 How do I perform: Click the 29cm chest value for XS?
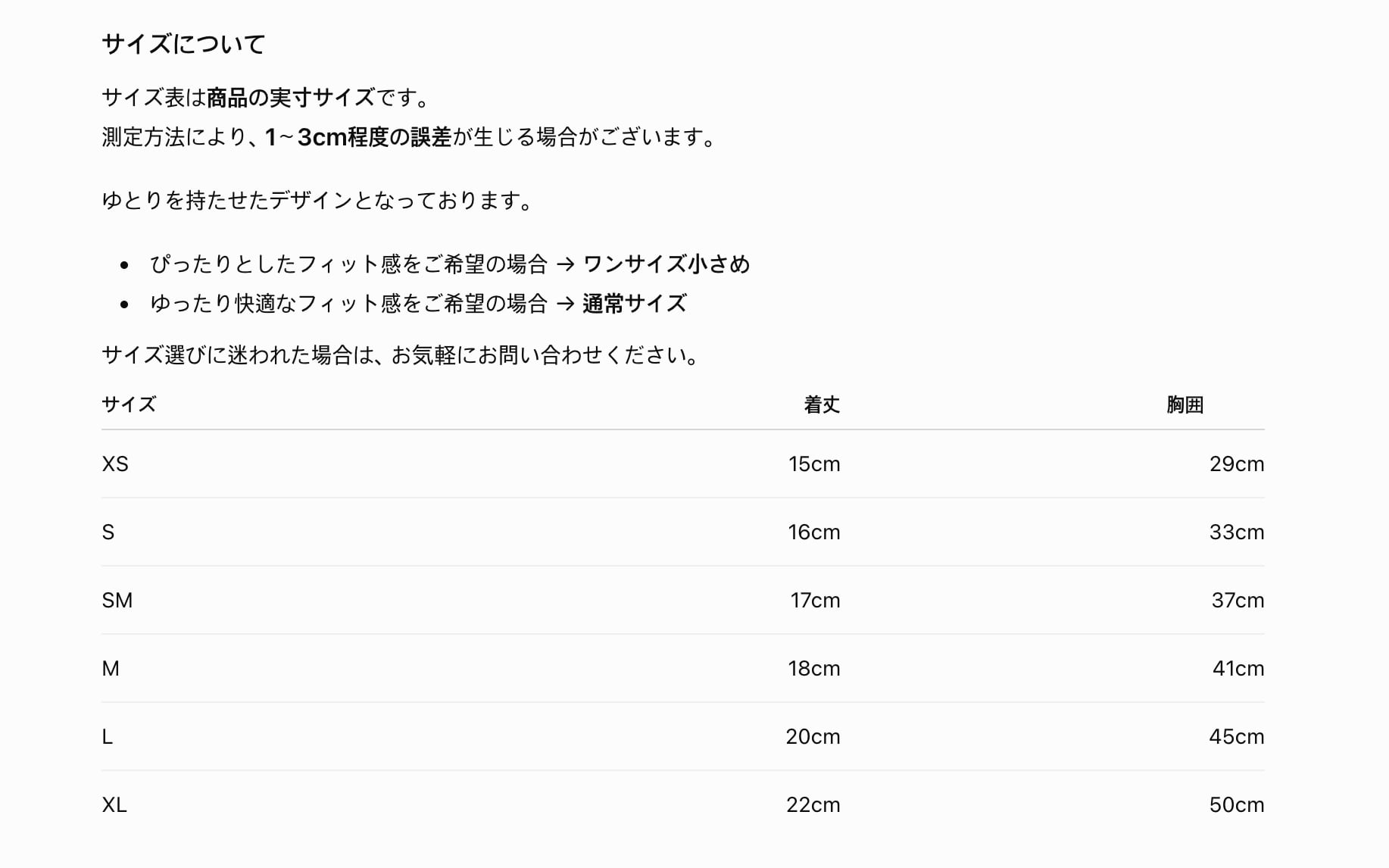pyautogui.click(x=1237, y=464)
